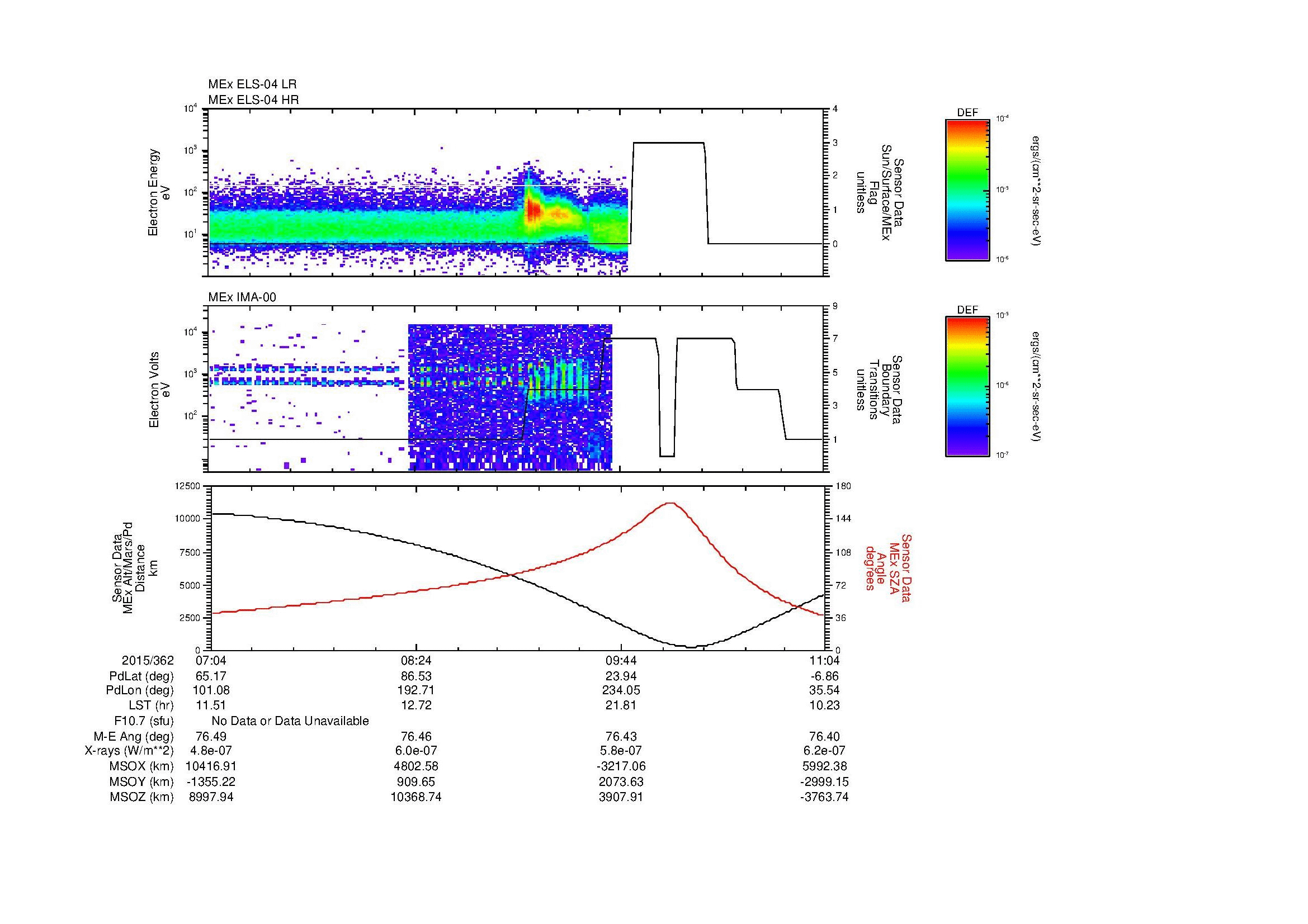Click 'No Data or Data Unavailable' text
Viewport: 1308px width, 924px height.
pyautogui.click(x=290, y=721)
